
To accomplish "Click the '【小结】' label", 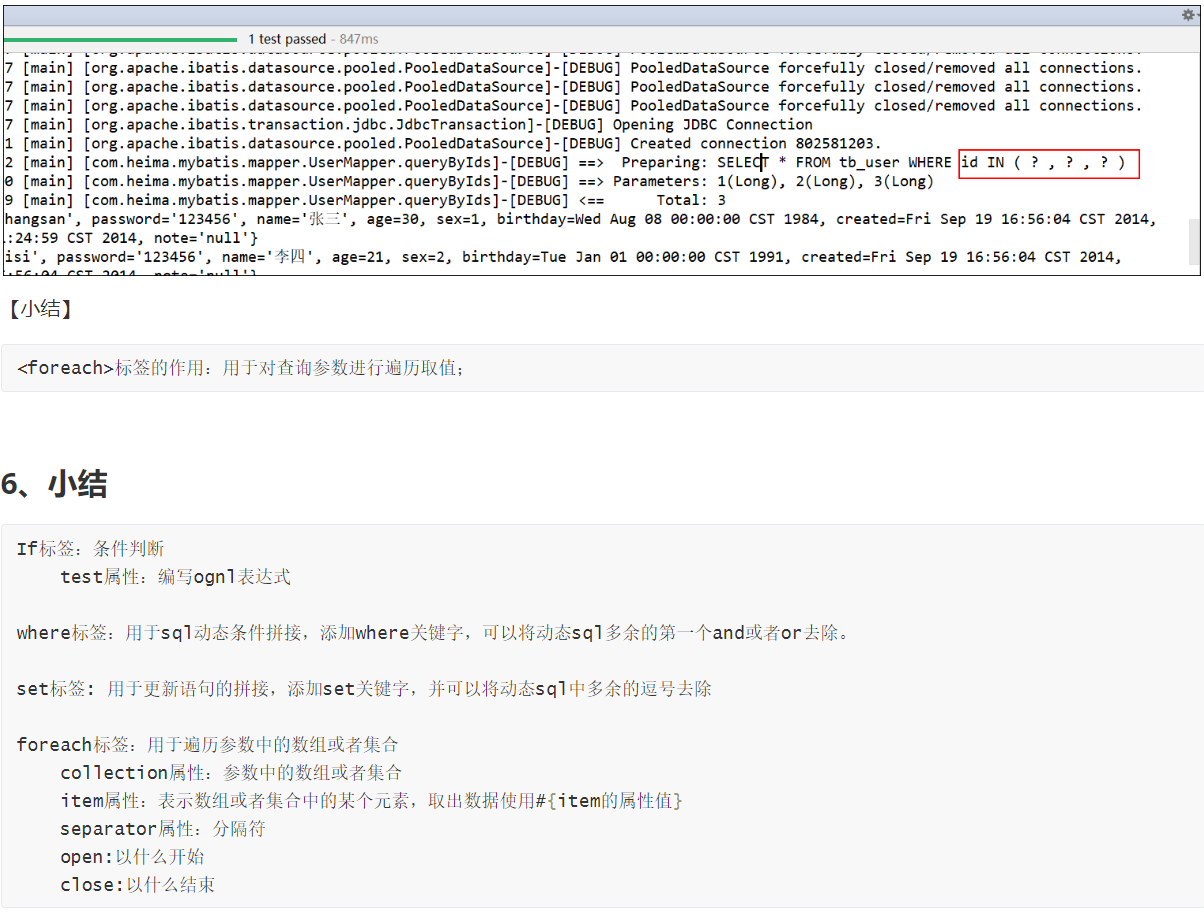I will [x=39, y=309].
